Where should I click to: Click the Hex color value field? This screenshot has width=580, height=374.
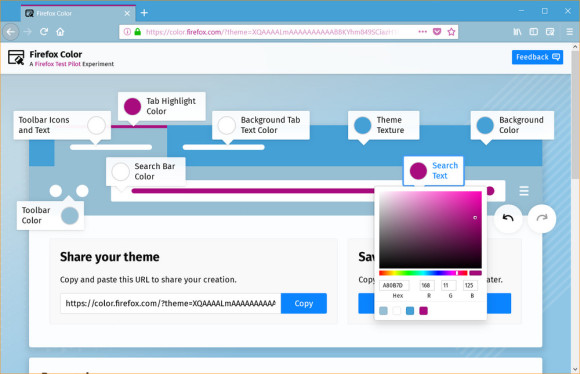(394, 285)
